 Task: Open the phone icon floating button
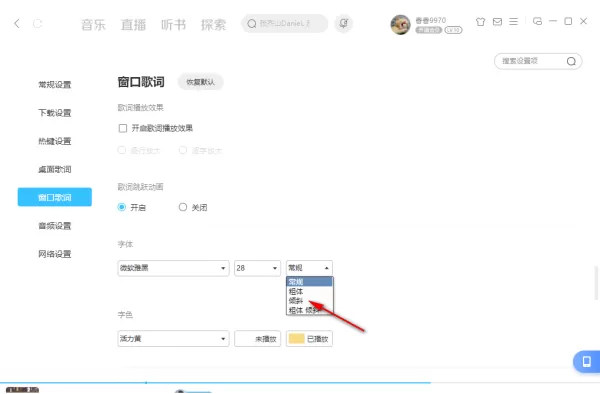[586, 361]
